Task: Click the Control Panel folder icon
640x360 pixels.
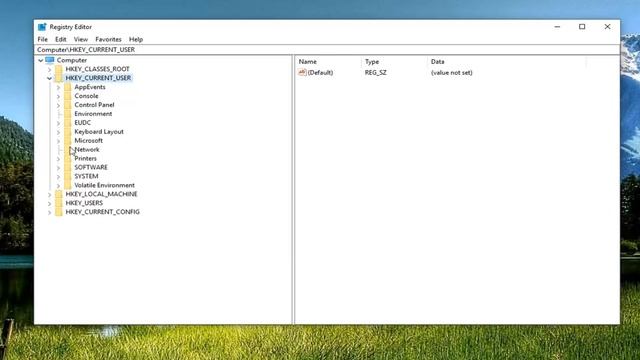Action: pos(68,105)
